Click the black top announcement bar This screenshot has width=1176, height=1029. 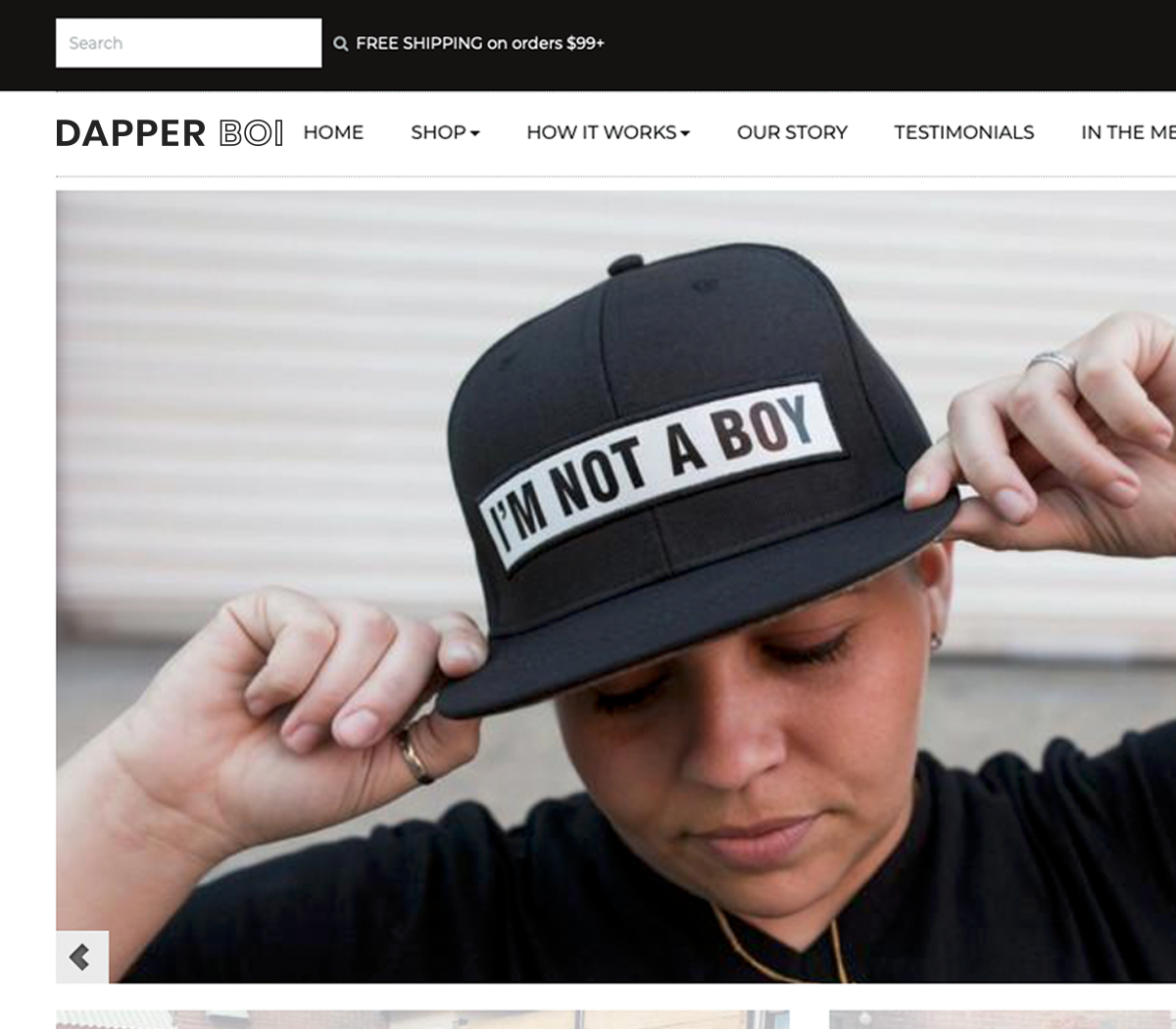[x=588, y=45]
